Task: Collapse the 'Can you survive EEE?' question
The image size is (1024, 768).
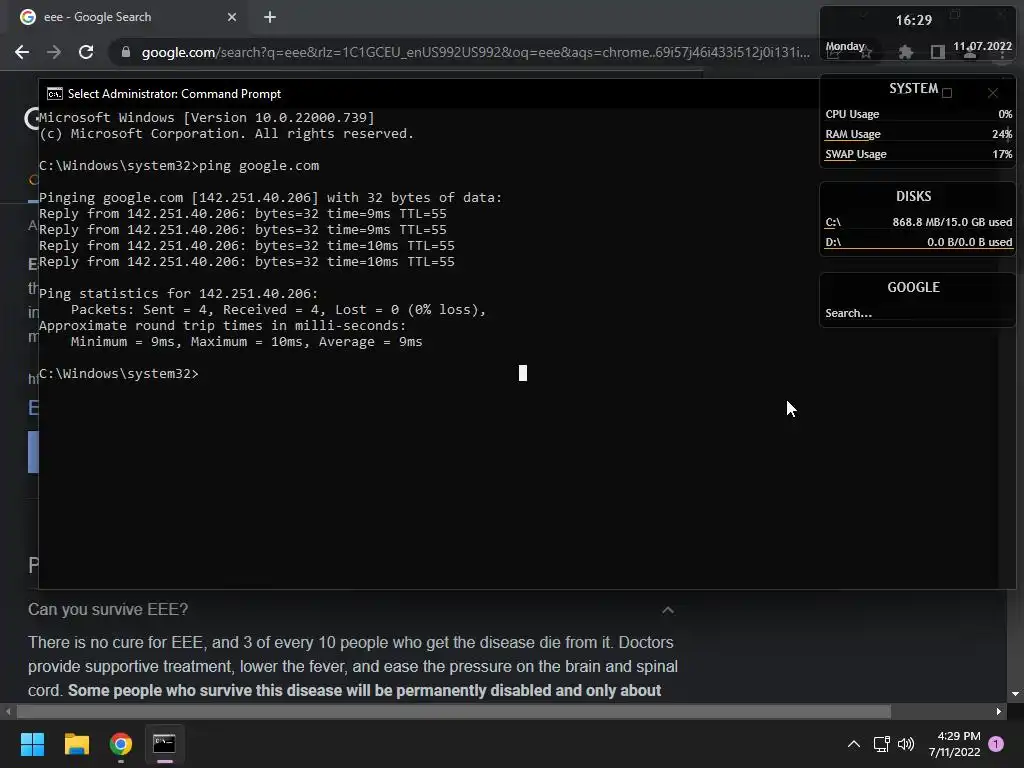Action: point(351,610)
